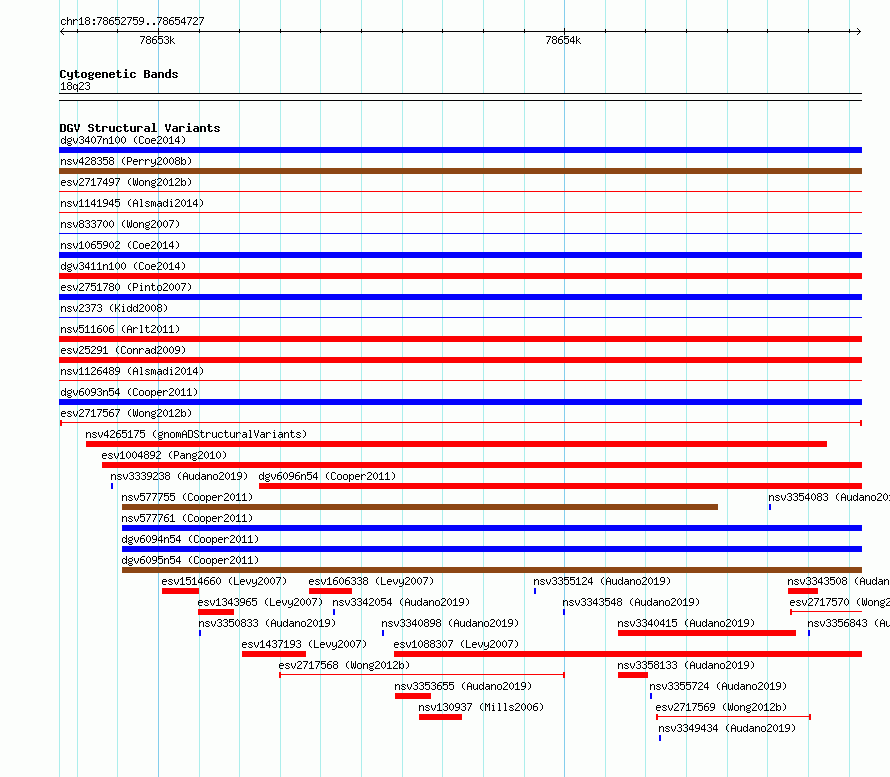Click the esv1514660 (Levy2007) label
The image size is (890, 777).
[x=224, y=581]
